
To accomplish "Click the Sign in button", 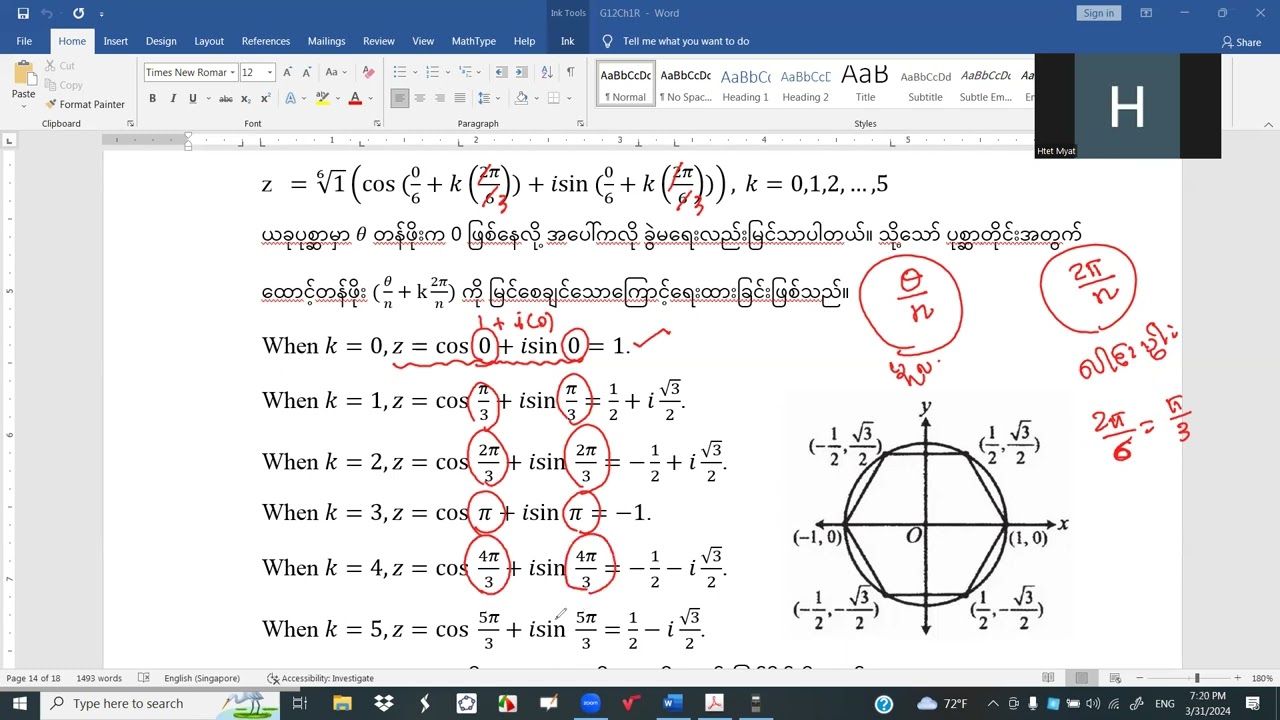I will pos(1098,13).
